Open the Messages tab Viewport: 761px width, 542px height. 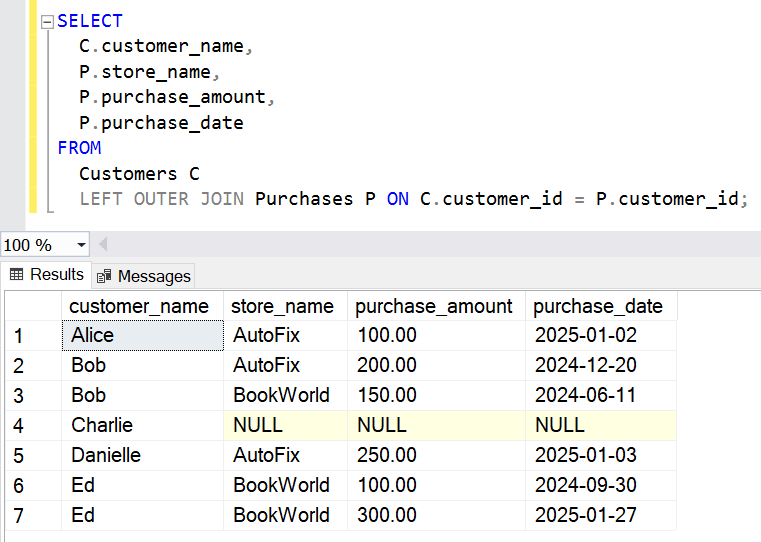coord(153,276)
